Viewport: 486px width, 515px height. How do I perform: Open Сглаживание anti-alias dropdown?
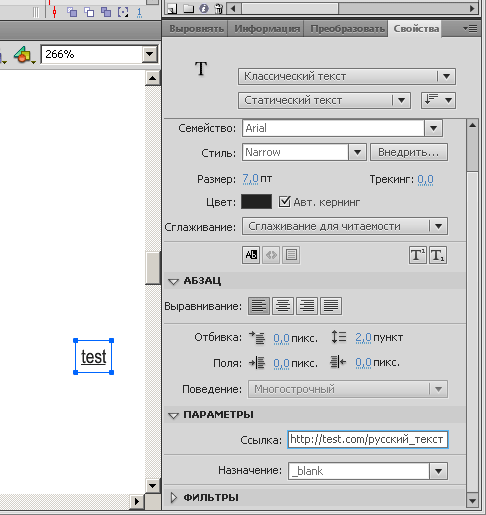(345, 226)
